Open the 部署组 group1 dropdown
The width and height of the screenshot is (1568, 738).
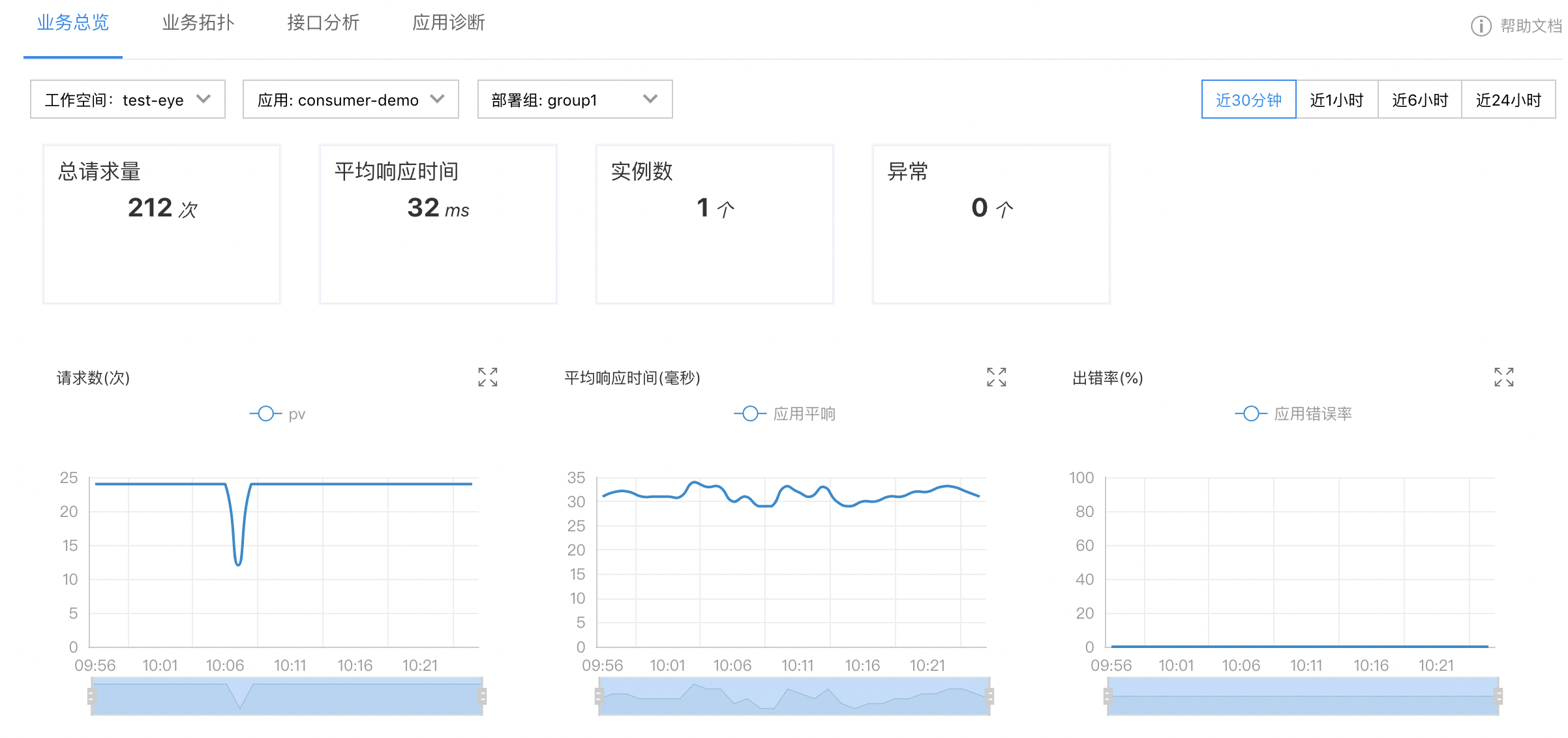575,100
